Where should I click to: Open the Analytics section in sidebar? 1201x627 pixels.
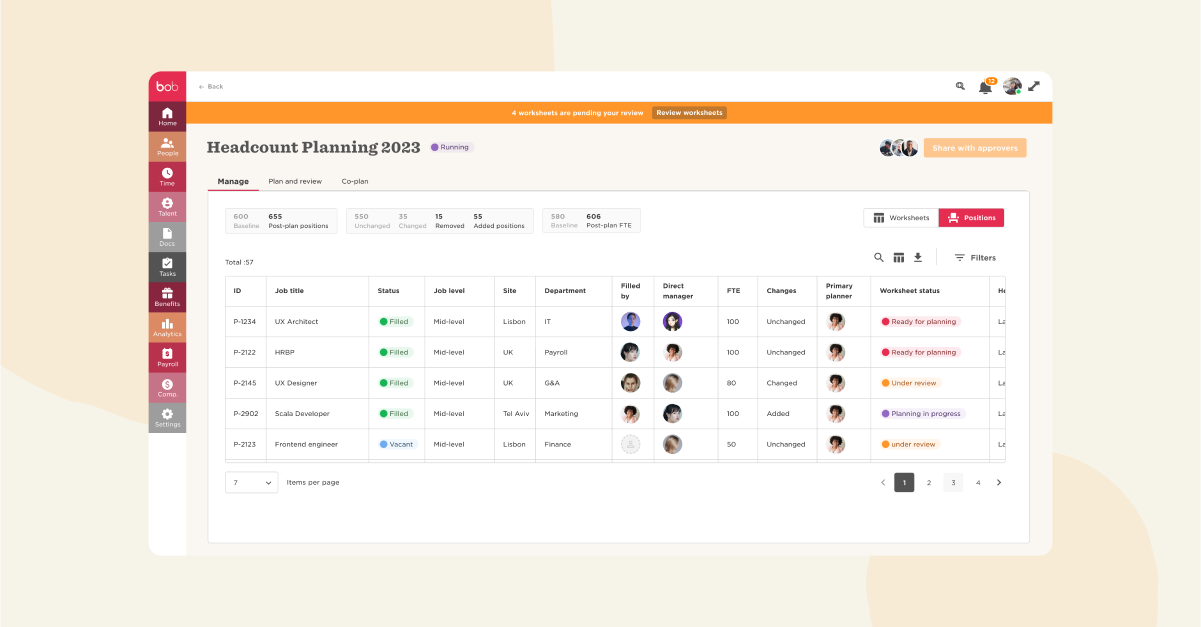tap(167, 327)
